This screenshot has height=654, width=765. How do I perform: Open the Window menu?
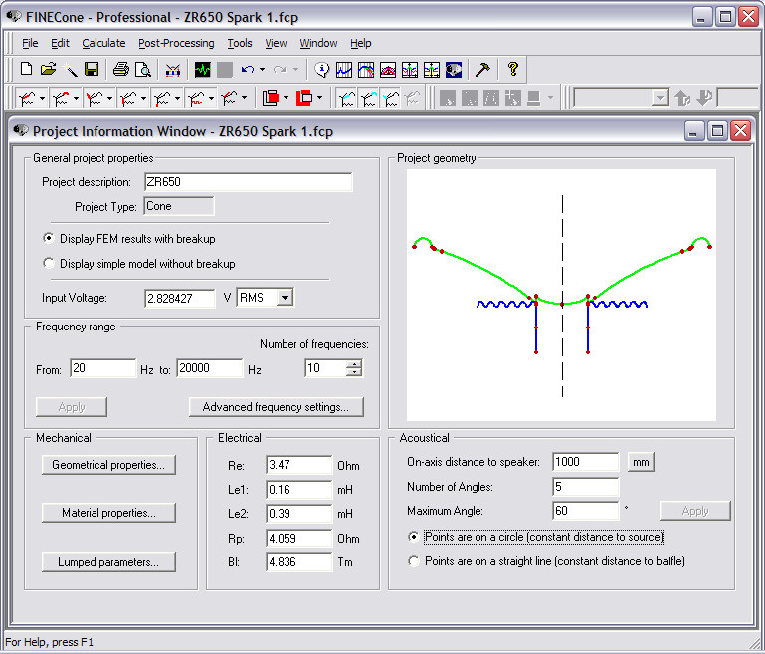pyautogui.click(x=318, y=43)
